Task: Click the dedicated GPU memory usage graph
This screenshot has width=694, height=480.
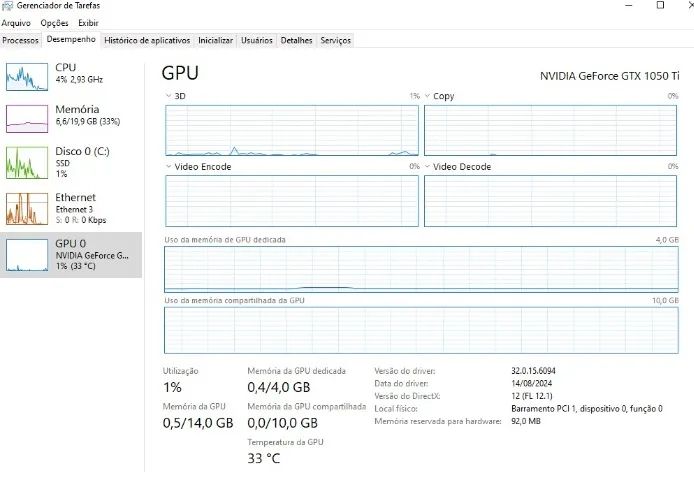Action: 421,270
